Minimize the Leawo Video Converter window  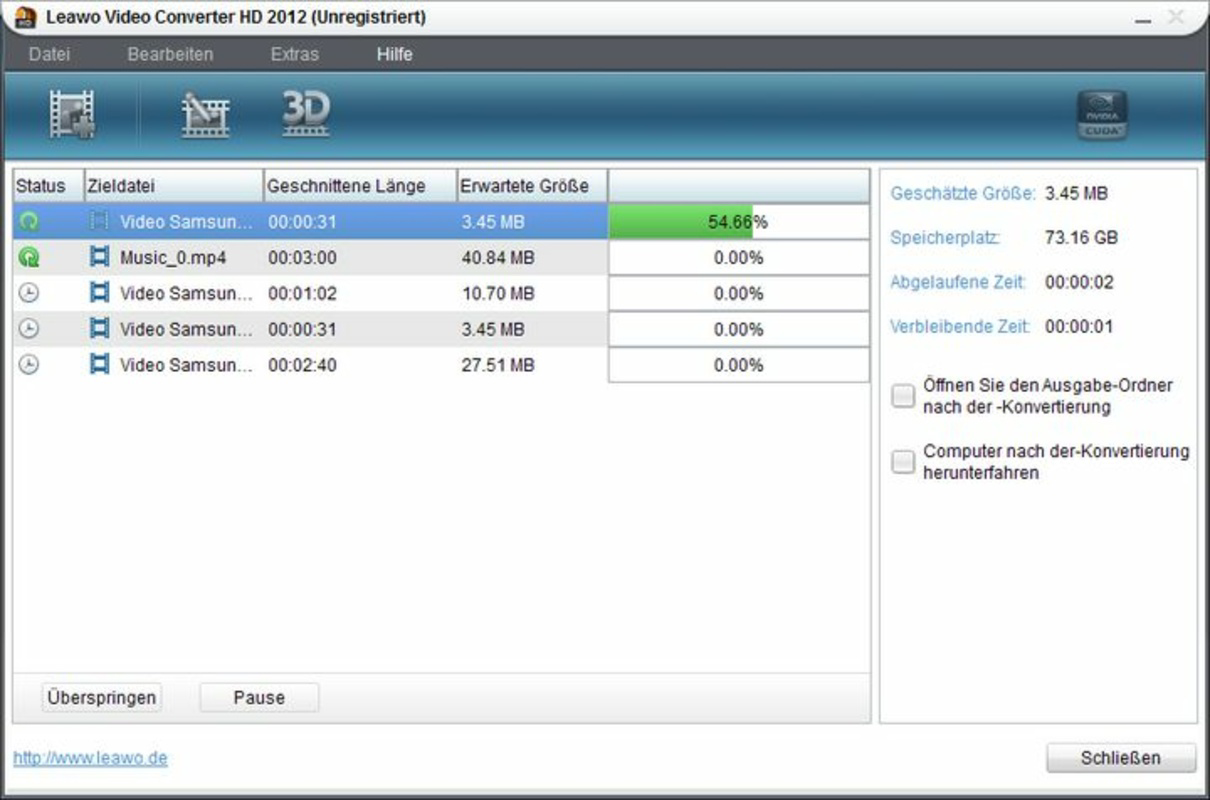(x=1142, y=18)
